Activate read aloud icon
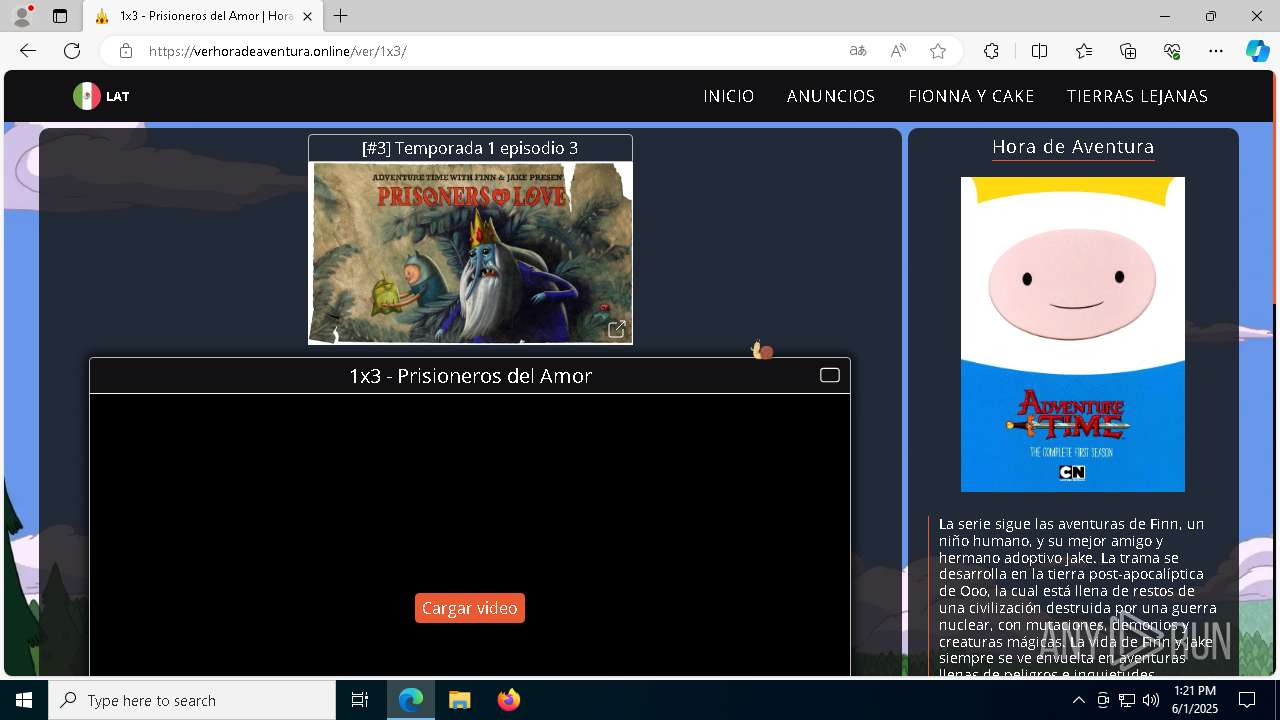 tap(898, 51)
